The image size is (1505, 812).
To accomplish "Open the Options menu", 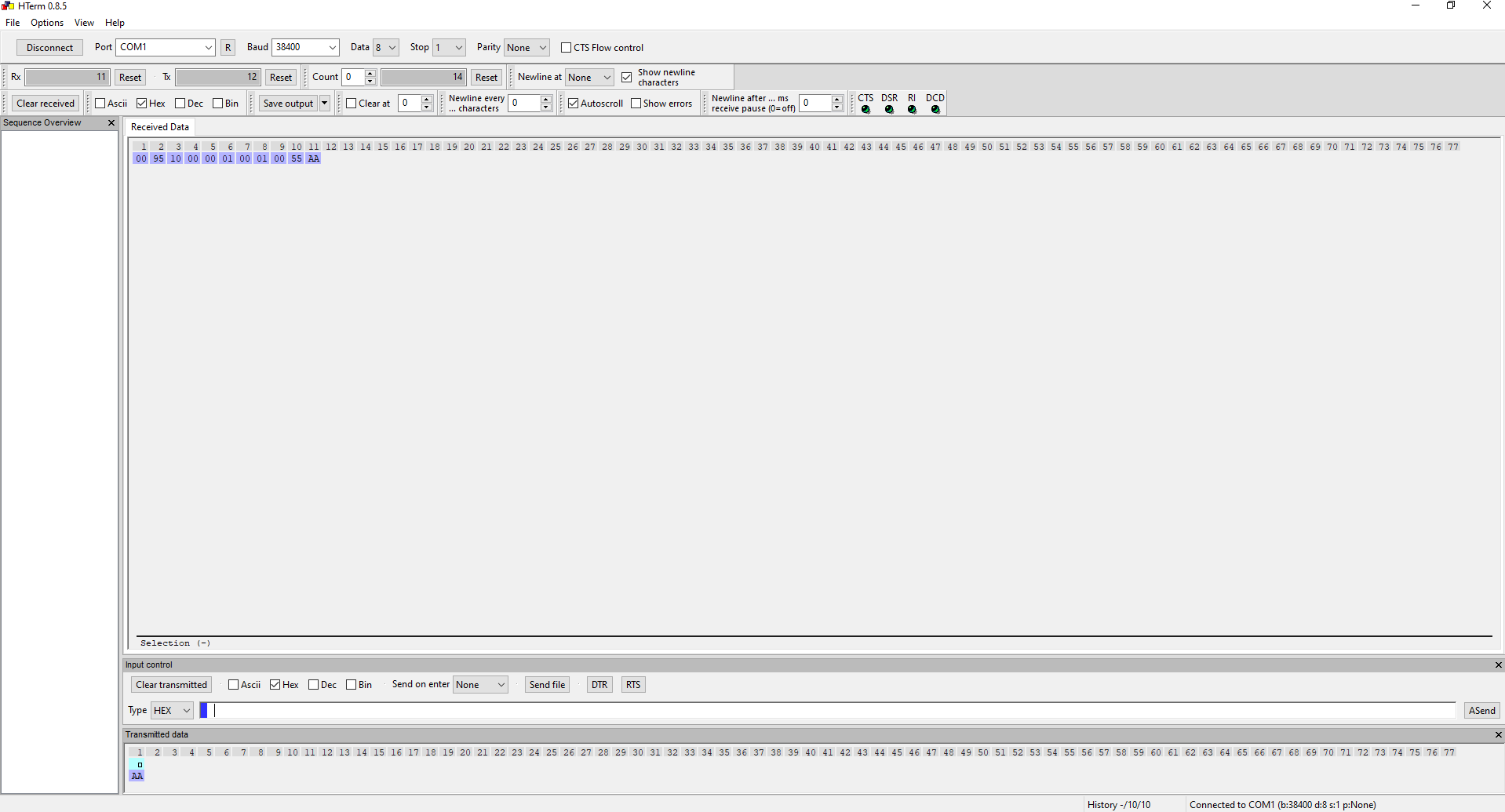I will click(x=47, y=23).
